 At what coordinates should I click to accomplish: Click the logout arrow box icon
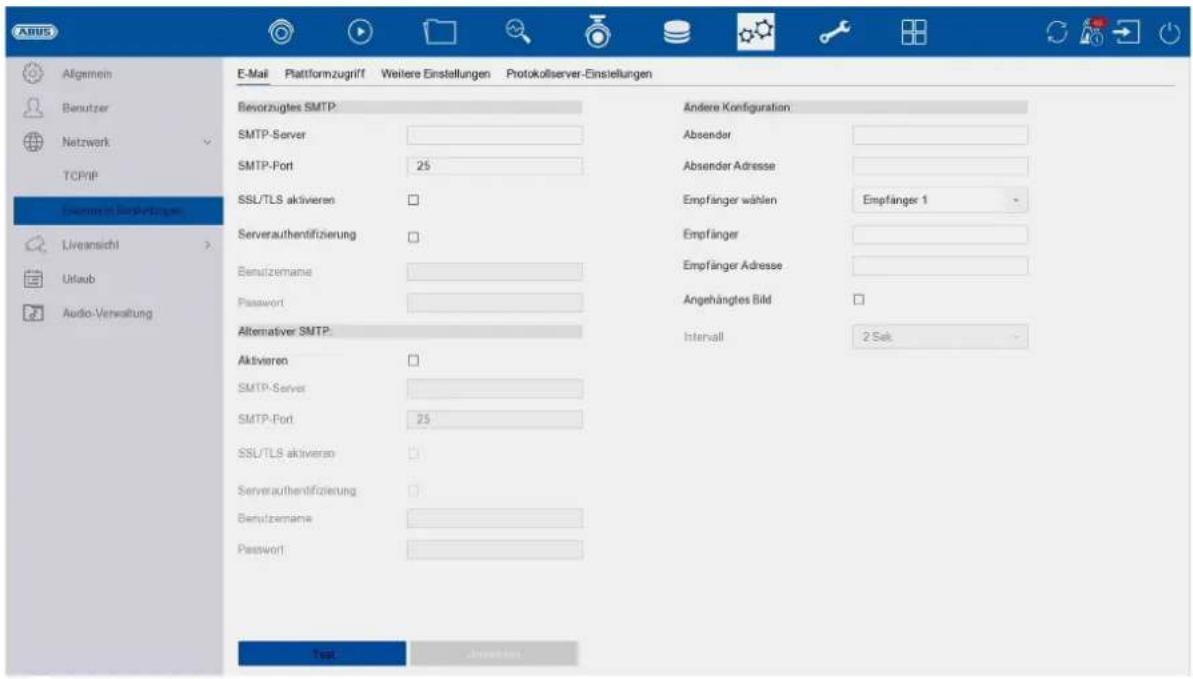tap(1127, 32)
